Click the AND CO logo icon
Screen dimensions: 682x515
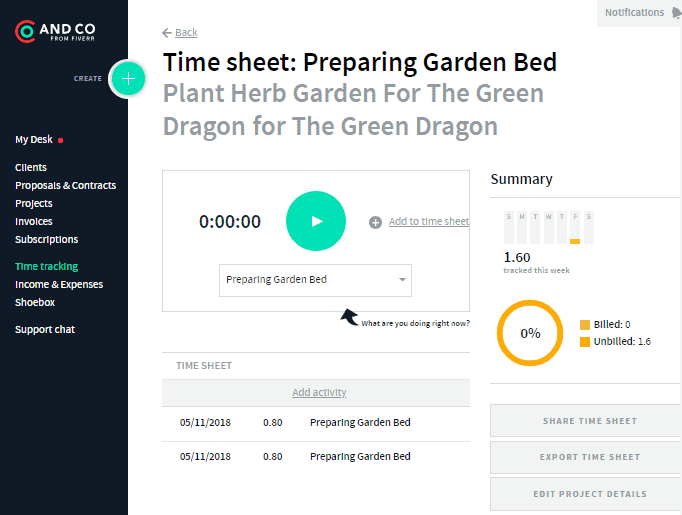(25, 31)
